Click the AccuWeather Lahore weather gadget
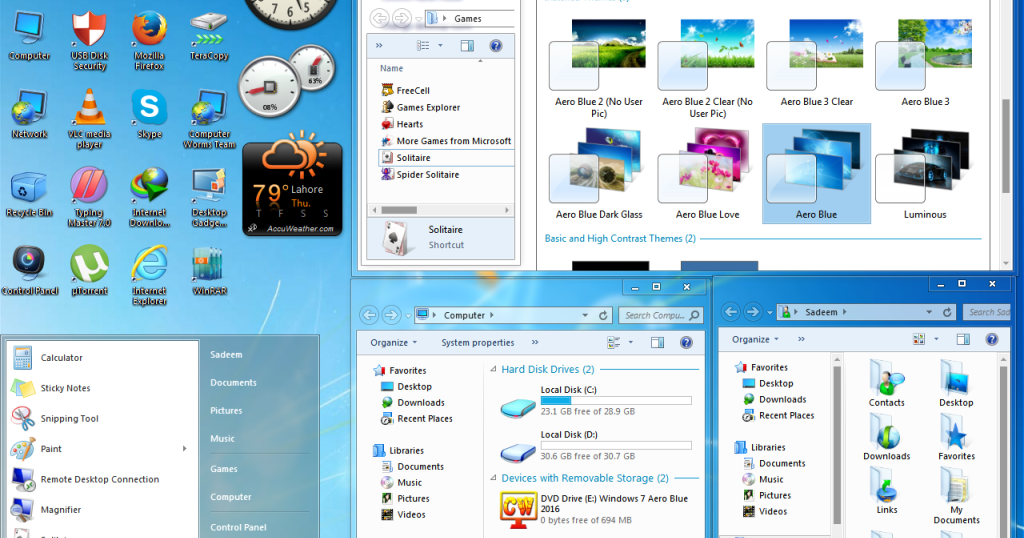The height and width of the screenshot is (538, 1024). [x=293, y=185]
